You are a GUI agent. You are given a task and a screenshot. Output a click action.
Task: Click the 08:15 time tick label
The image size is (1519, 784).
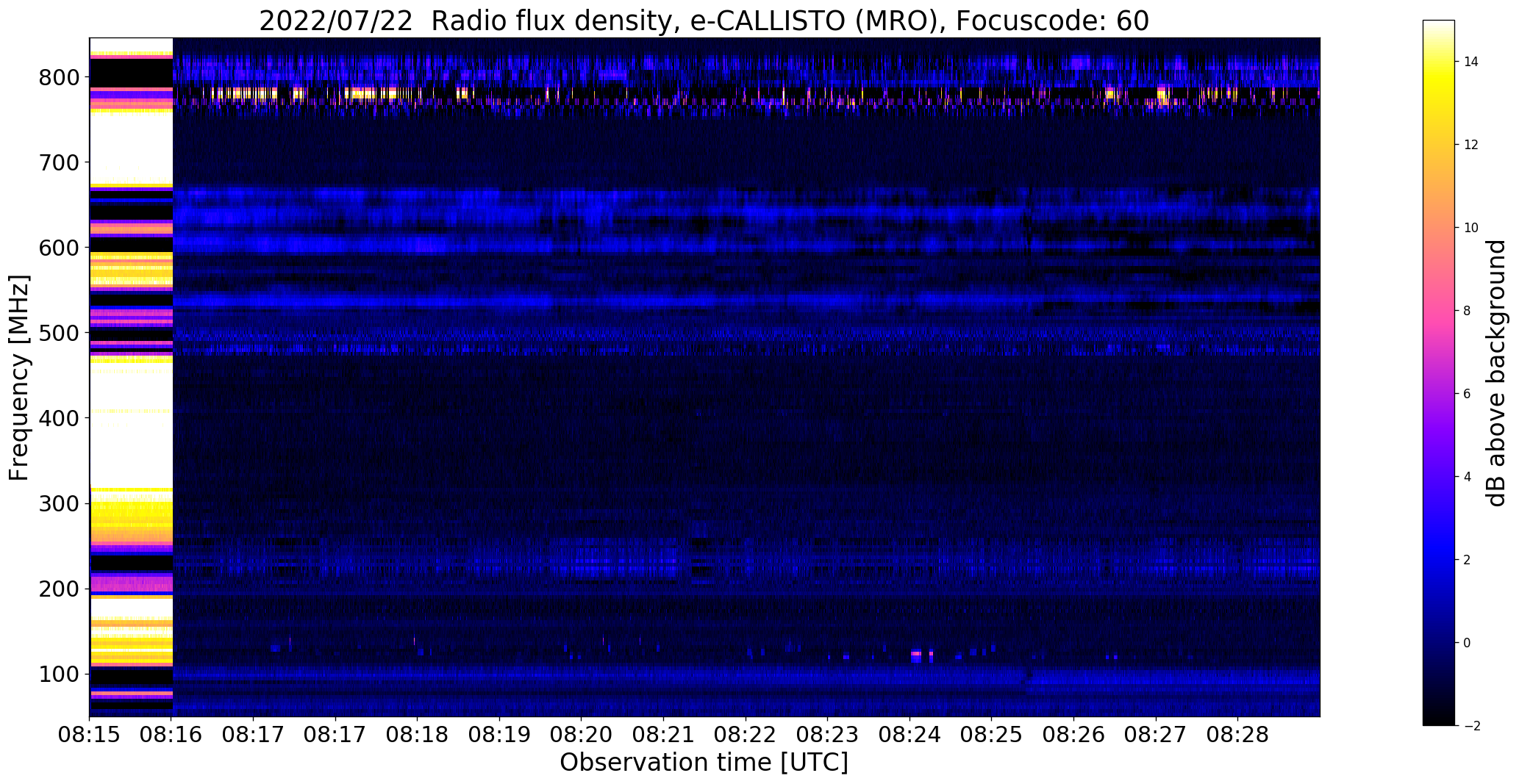(x=90, y=735)
